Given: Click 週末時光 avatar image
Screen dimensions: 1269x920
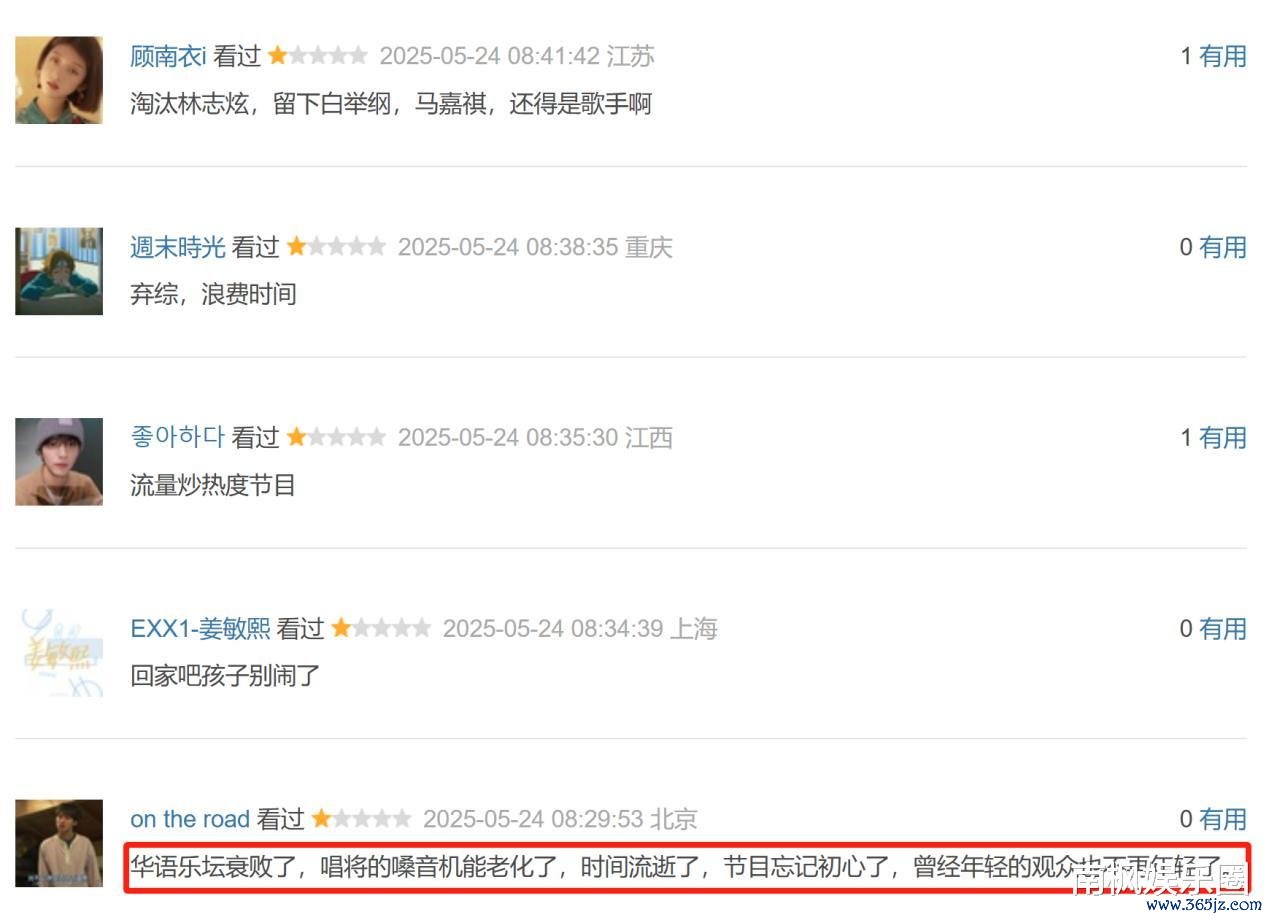Looking at the screenshot, I should pyautogui.click(x=59, y=271).
